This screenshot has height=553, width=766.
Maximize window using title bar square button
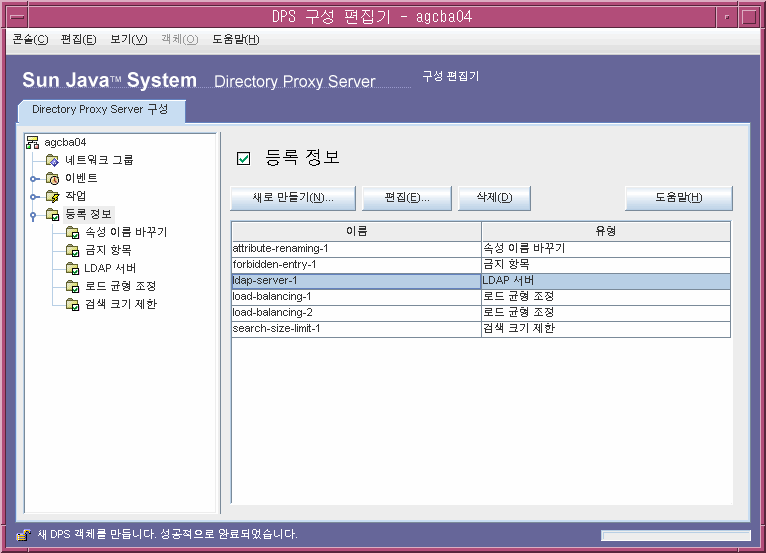point(749,17)
